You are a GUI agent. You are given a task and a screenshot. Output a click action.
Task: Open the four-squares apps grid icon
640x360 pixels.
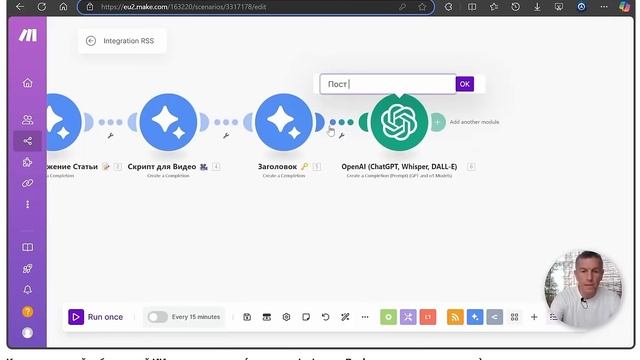pos(514,317)
